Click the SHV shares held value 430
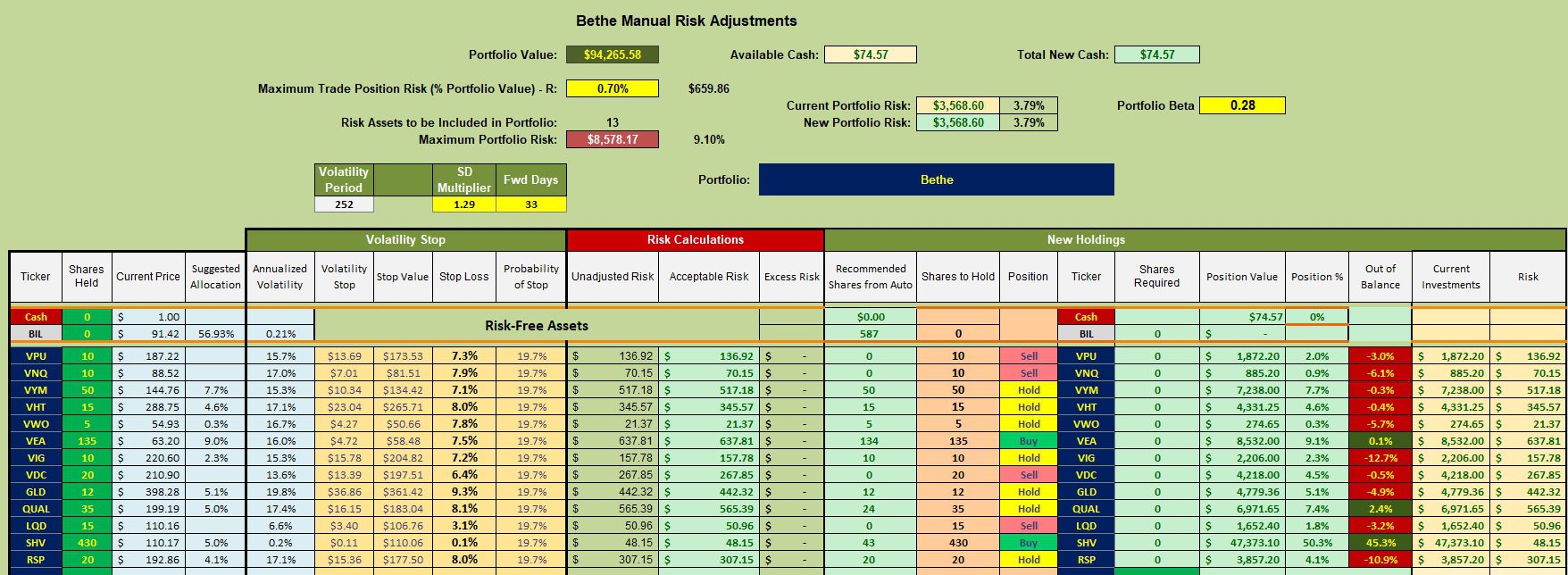 coord(87,542)
